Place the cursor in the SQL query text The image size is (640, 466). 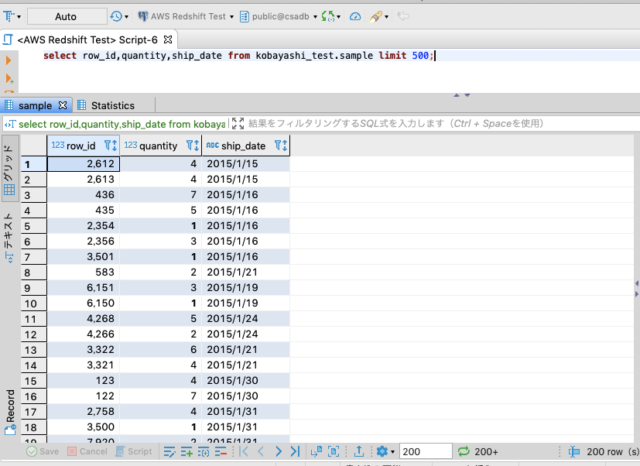click(238, 55)
